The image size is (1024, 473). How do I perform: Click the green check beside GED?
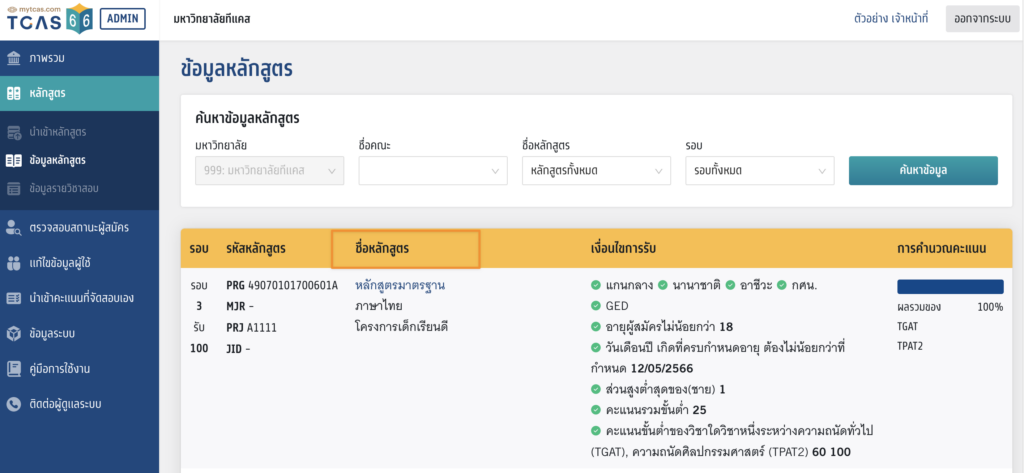[x=596, y=306]
